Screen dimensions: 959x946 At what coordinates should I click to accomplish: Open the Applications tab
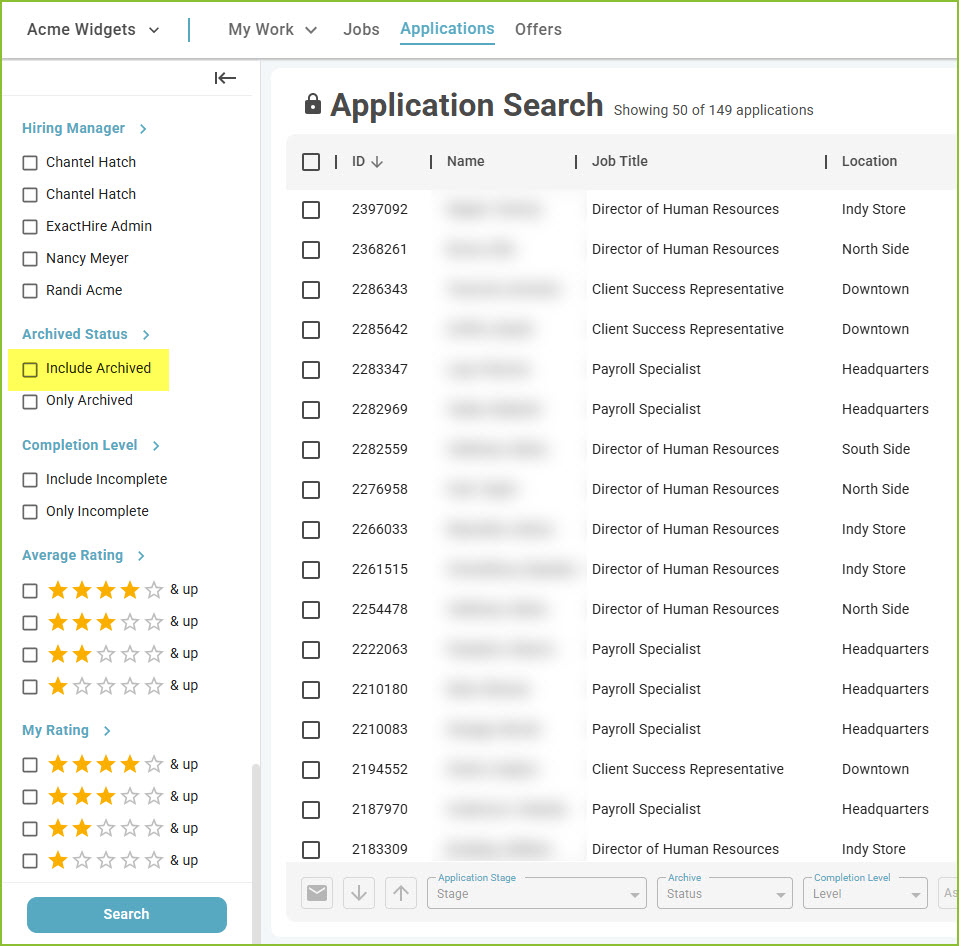click(447, 29)
